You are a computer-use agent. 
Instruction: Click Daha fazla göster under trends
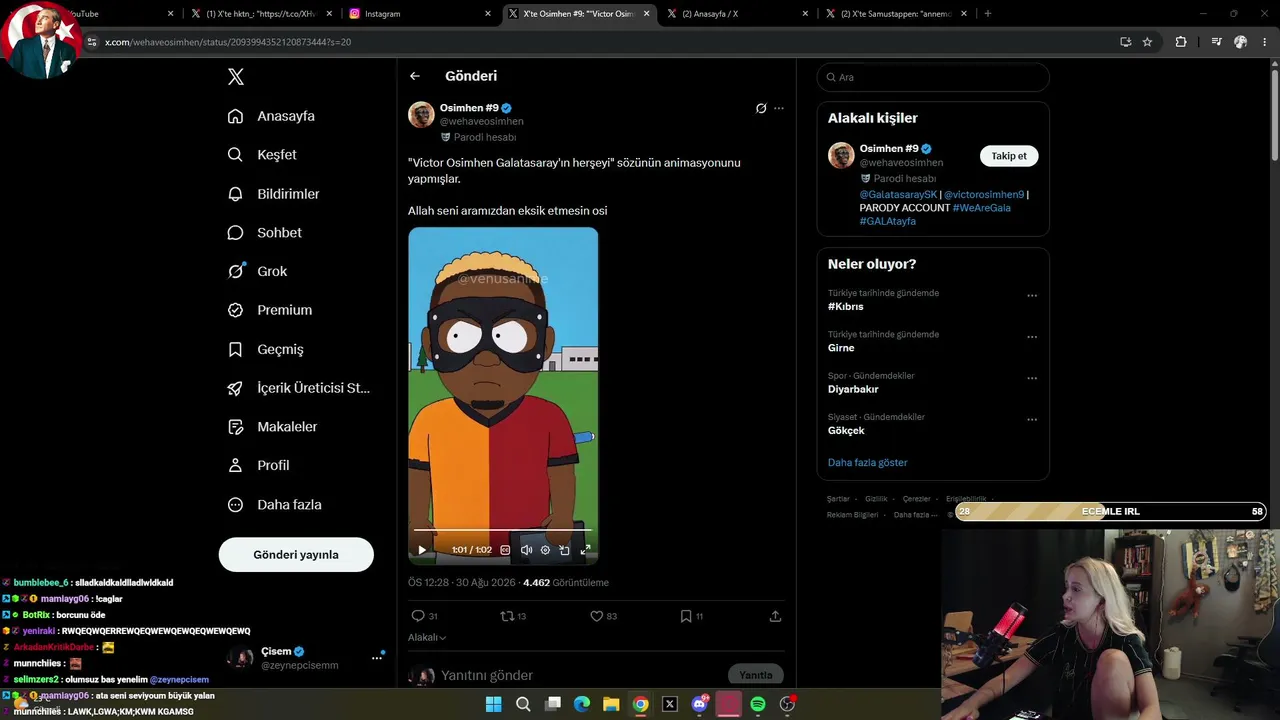click(867, 463)
